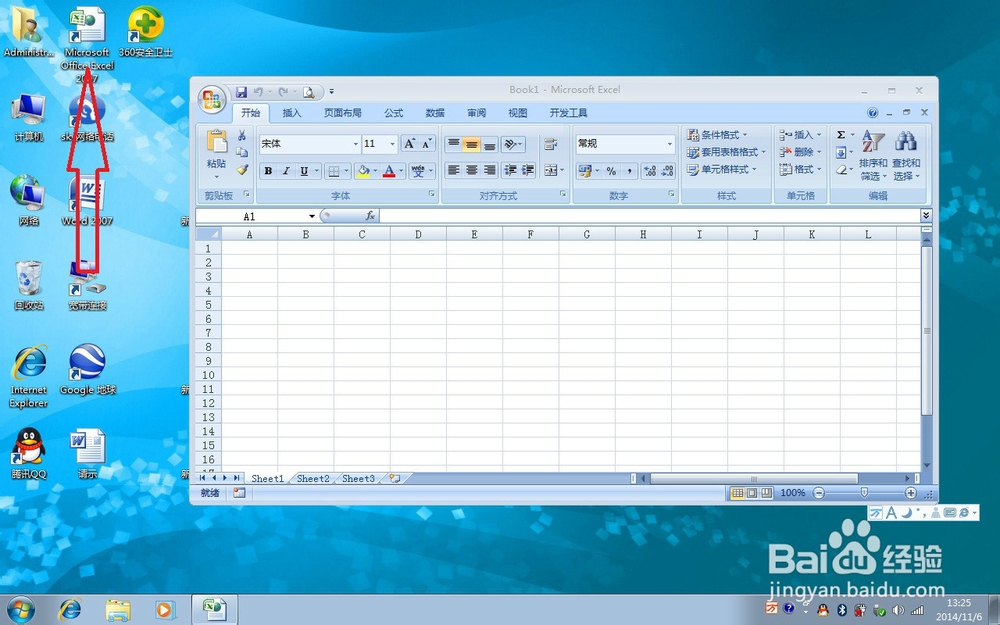Viewport: 1000px width, 625px height.
Task: Select the Sheet2 worksheet tab
Action: tap(313, 478)
